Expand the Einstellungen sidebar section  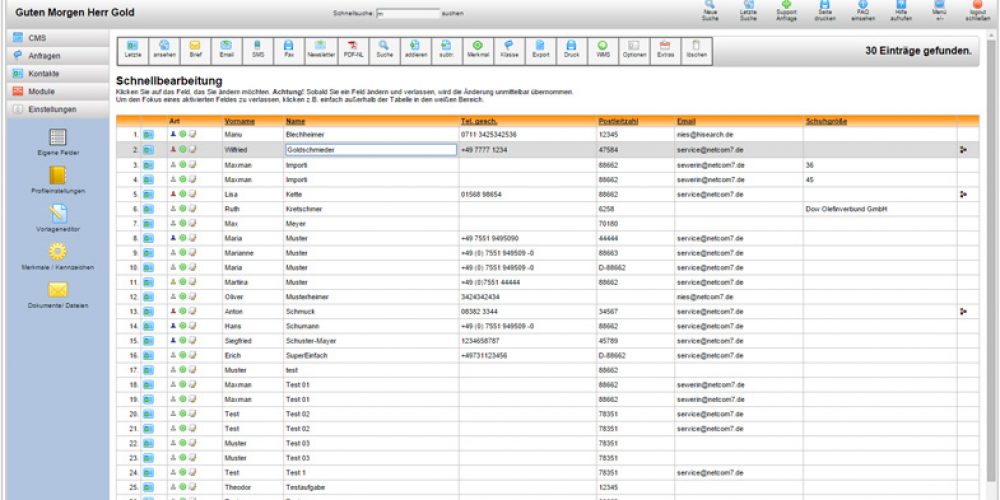tap(53, 109)
